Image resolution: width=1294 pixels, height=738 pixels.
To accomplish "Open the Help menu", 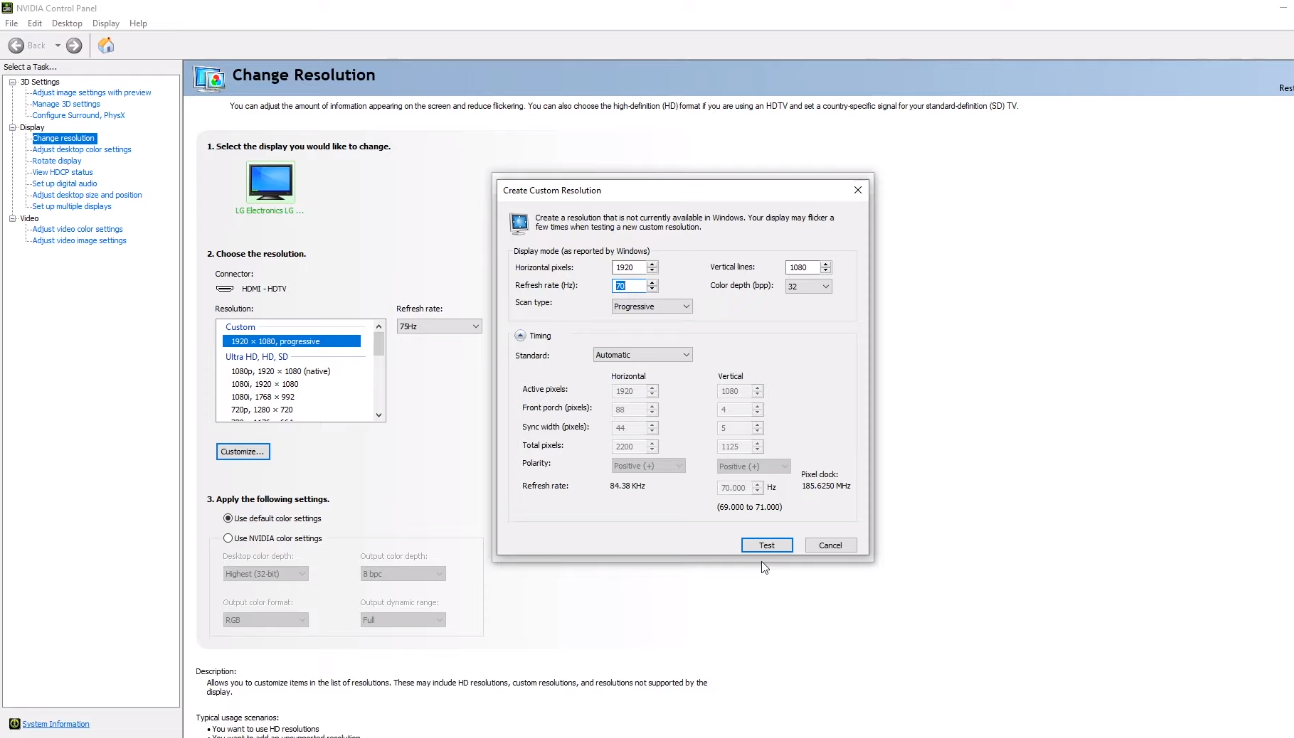I will tap(138, 23).
